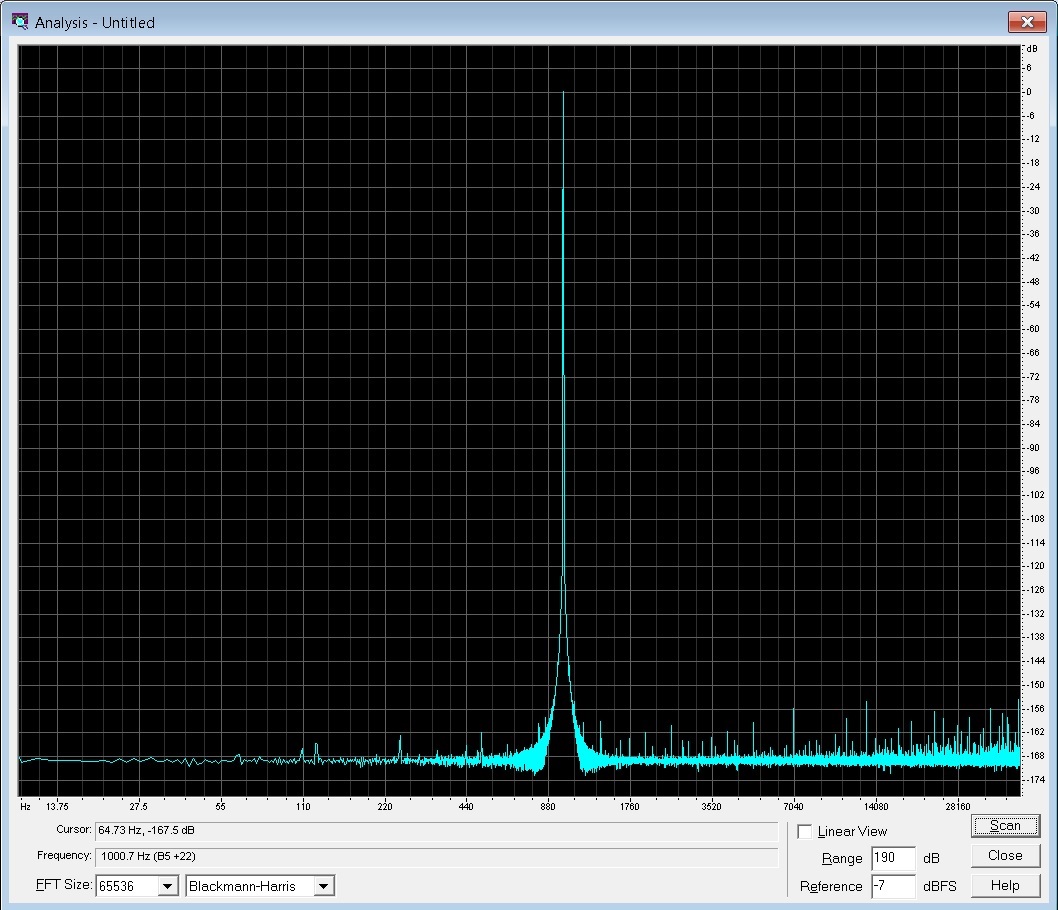Close the analysis dialog with Close button
Screen dimensions: 1058x910
pyautogui.click(x=1005, y=855)
